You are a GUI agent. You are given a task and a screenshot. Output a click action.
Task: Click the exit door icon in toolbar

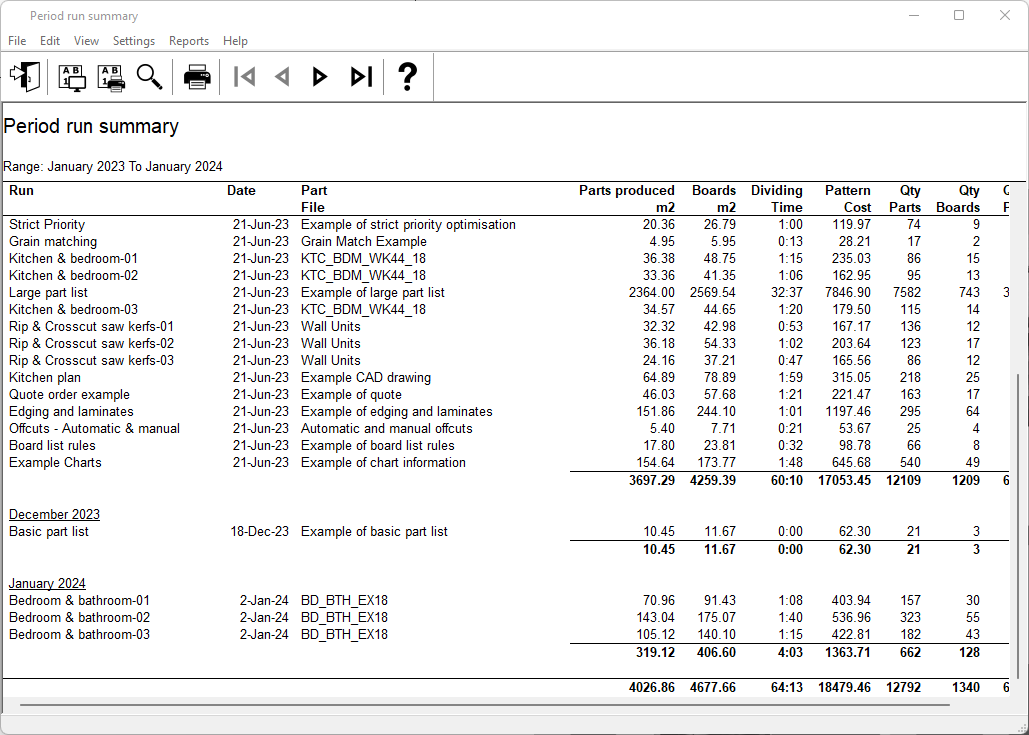pyautogui.click(x=25, y=77)
